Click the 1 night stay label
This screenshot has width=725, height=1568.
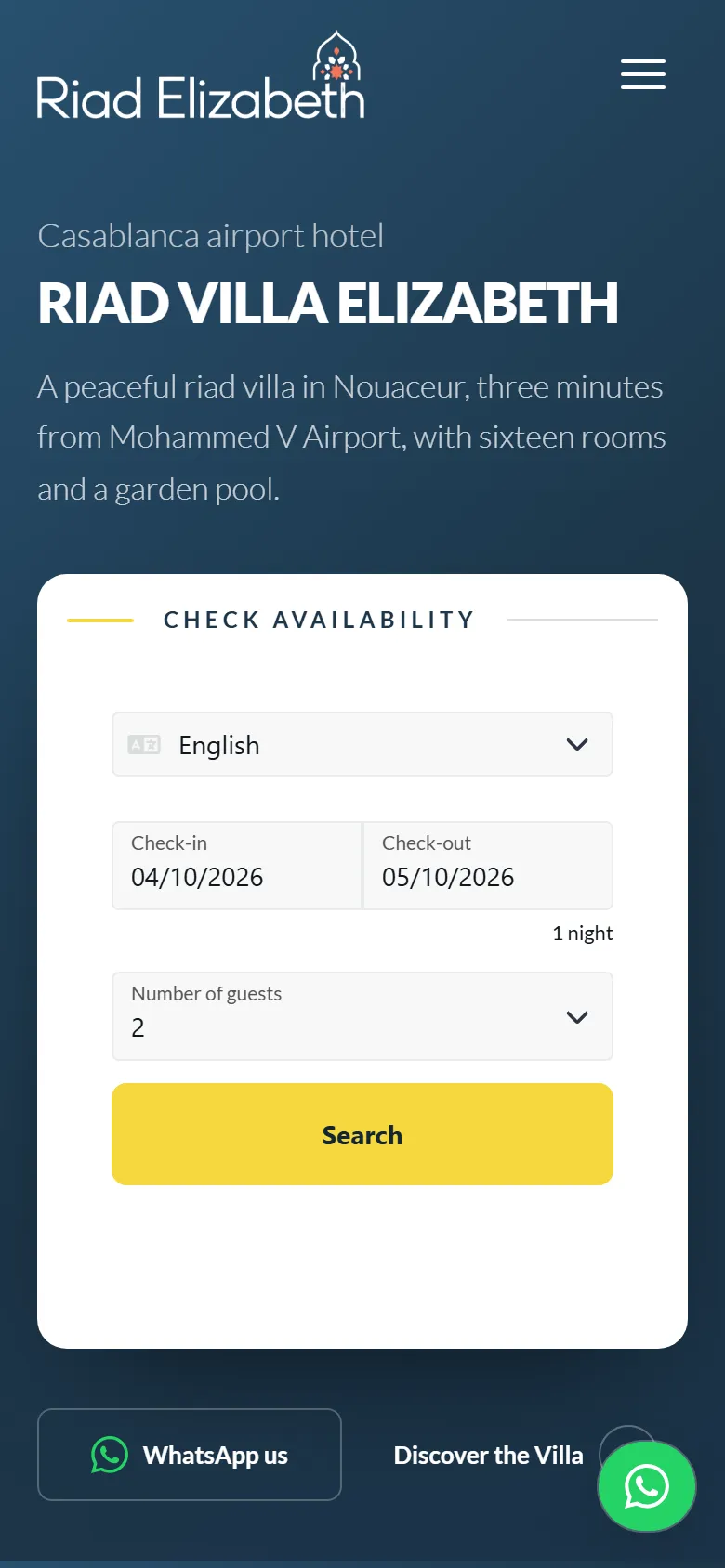583,933
